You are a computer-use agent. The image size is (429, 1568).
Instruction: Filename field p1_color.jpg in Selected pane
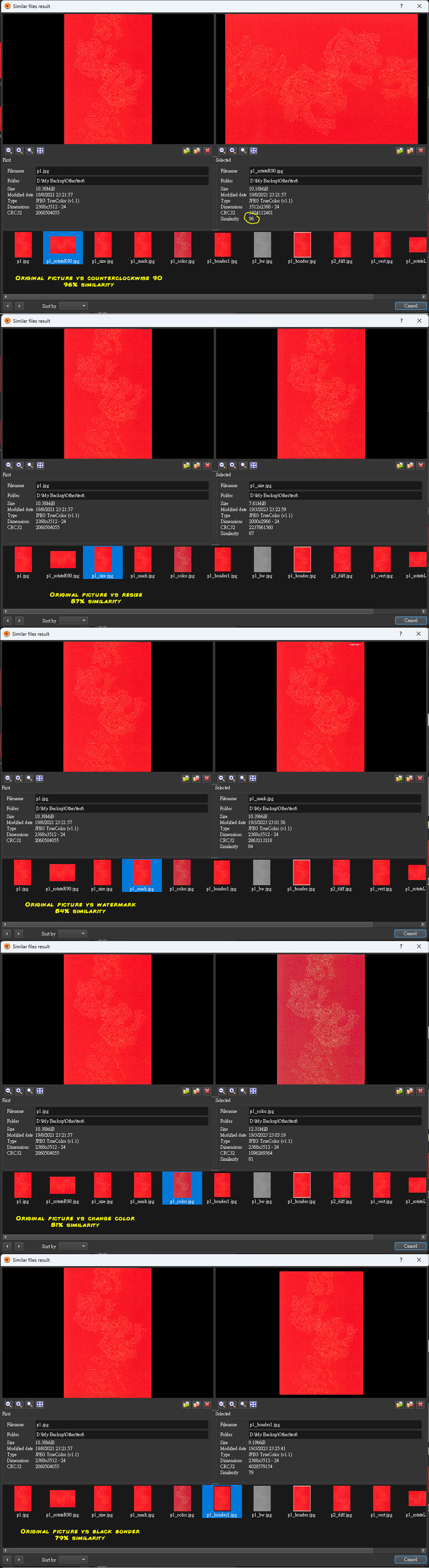pos(334,1112)
